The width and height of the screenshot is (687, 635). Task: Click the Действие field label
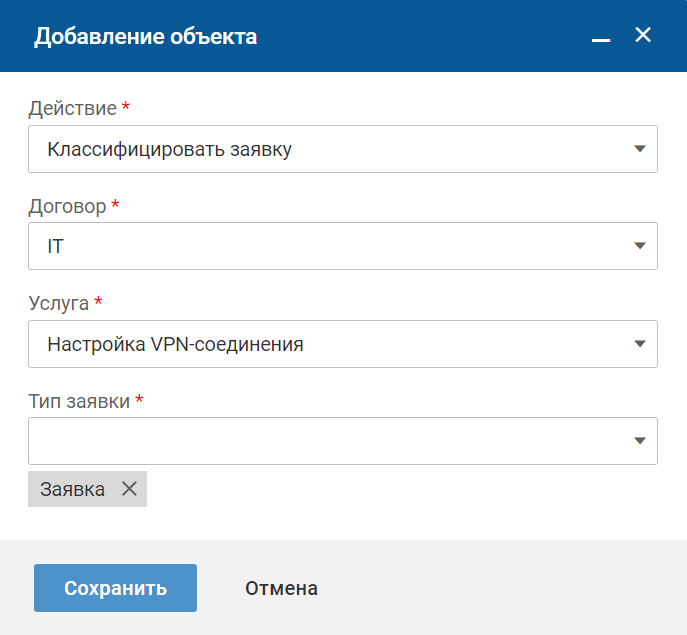pos(72,107)
